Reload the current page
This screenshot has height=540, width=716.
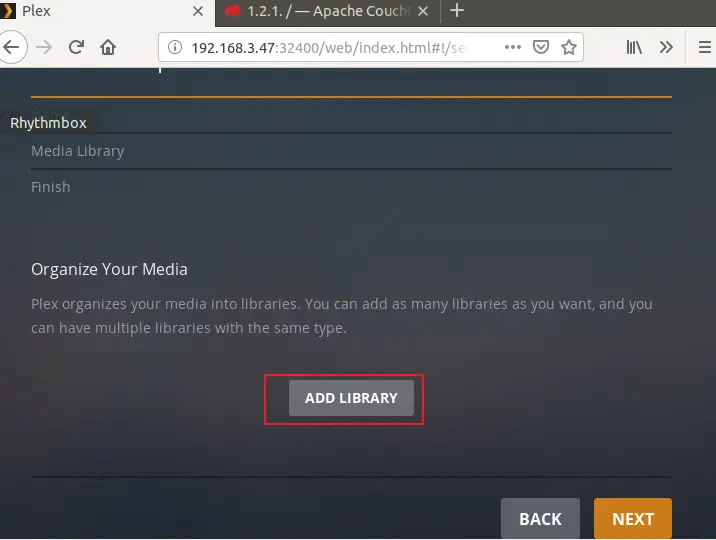[x=76, y=47]
